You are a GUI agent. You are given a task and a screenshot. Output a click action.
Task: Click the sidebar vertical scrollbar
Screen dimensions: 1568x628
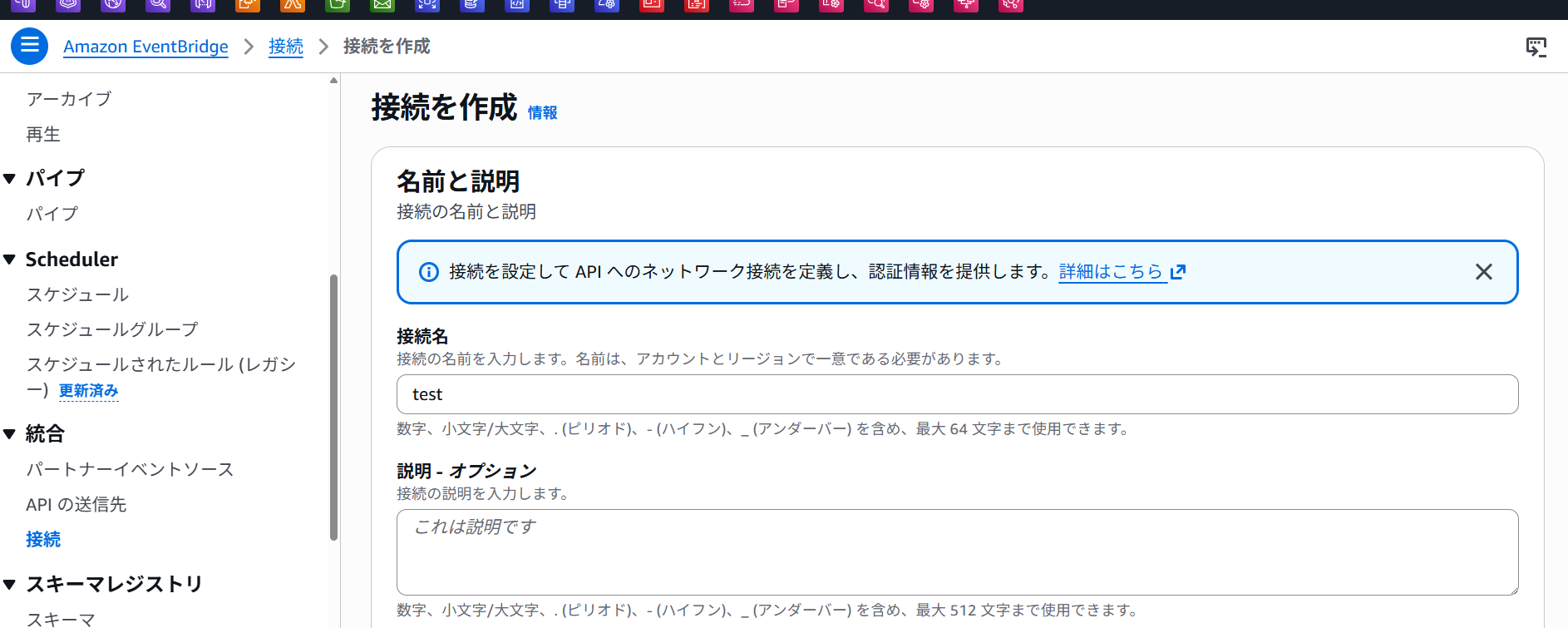point(333,408)
